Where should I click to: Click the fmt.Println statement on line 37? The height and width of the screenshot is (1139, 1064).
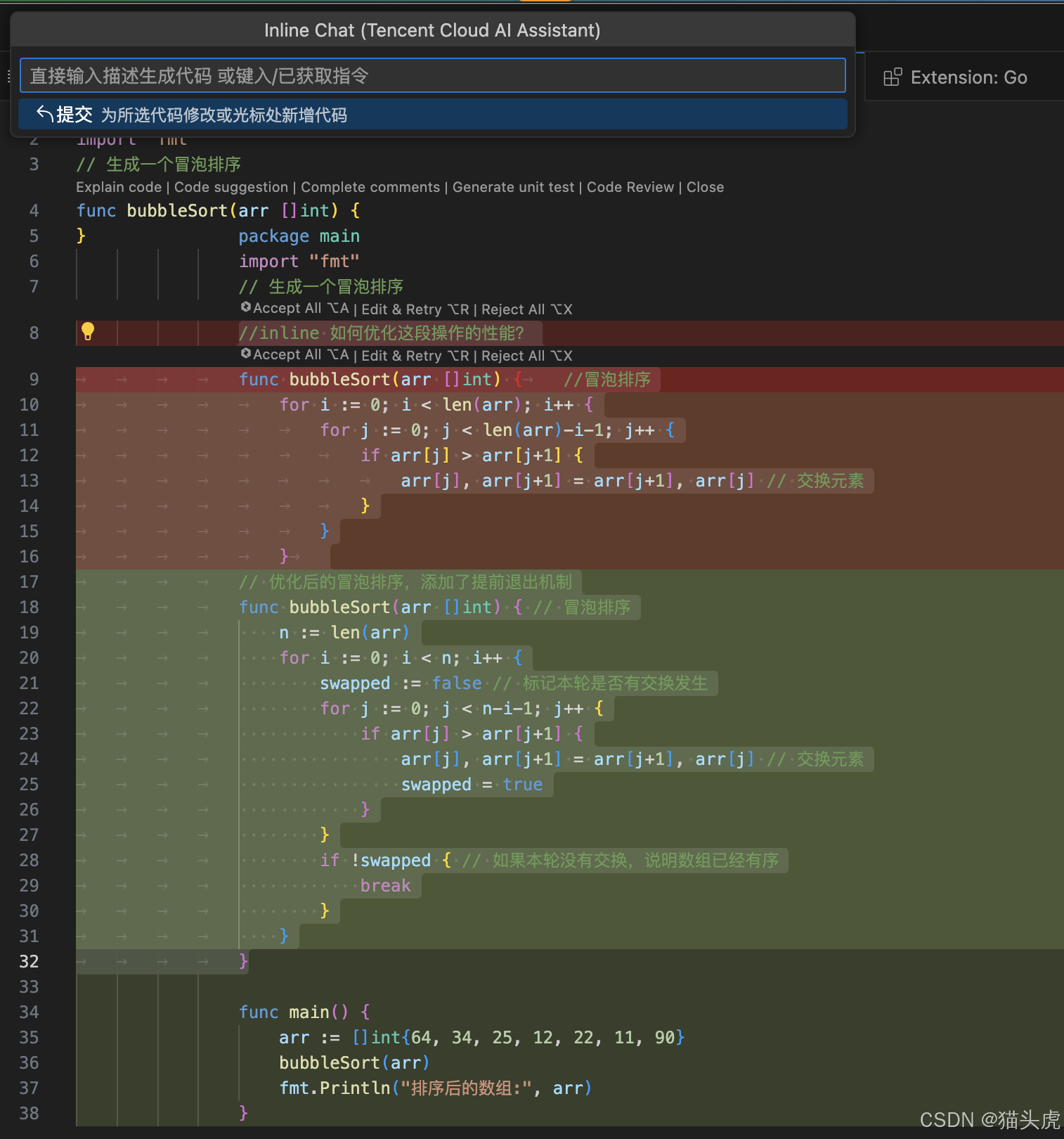pos(436,1088)
